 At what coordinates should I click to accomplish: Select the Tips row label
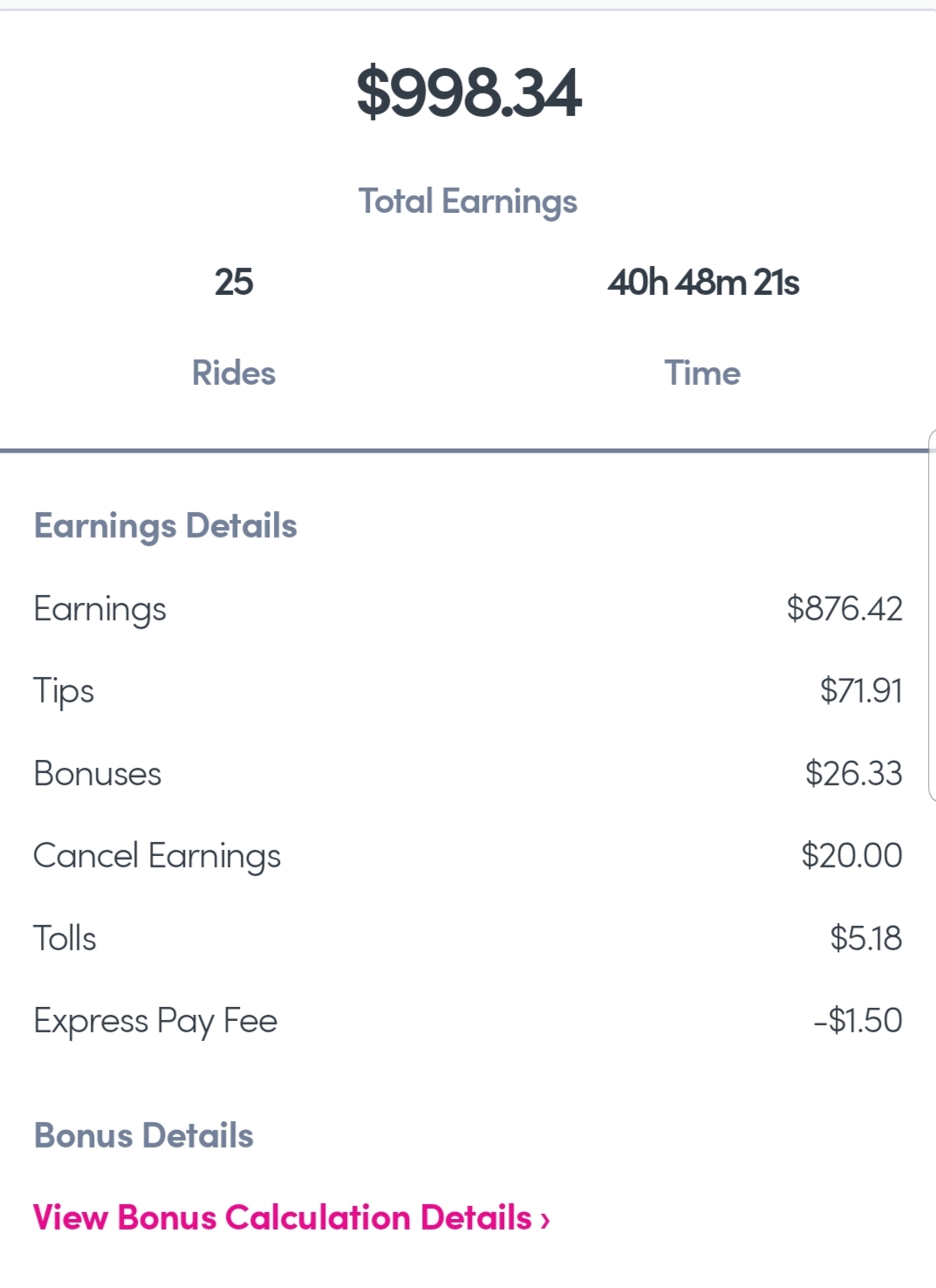coord(64,691)
